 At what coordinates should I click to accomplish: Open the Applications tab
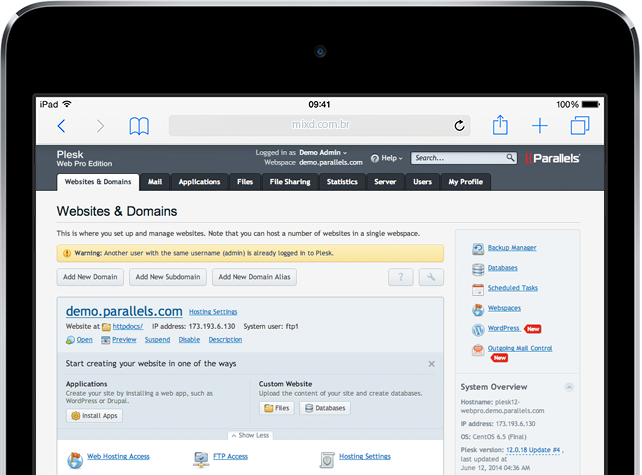click(199, 182)
